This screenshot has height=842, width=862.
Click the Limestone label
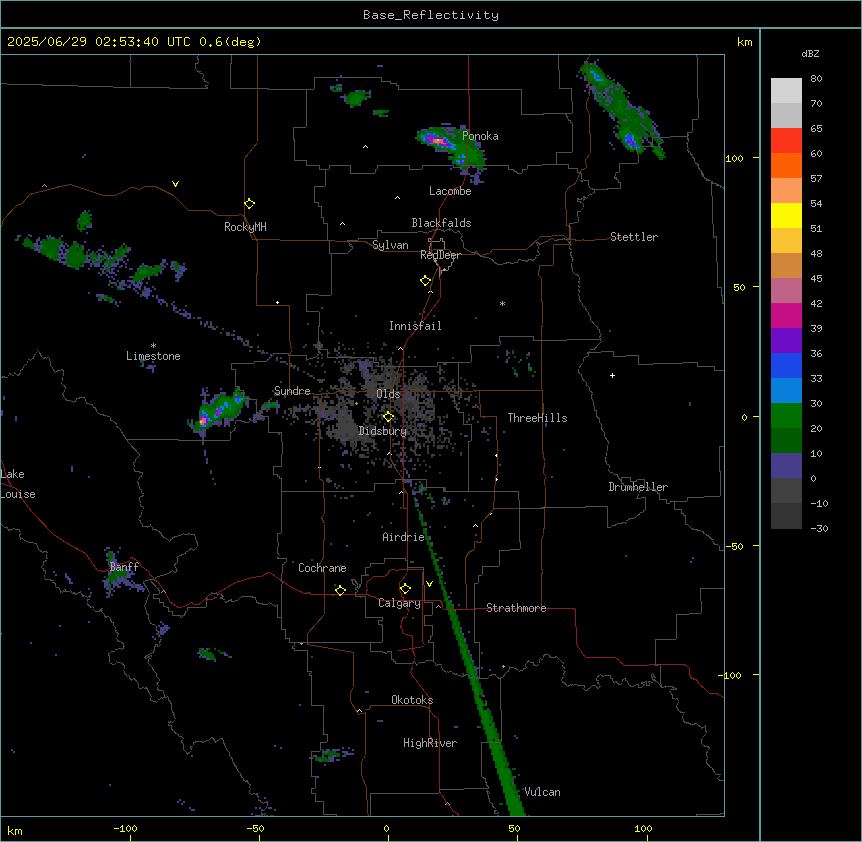pos(153,356)
